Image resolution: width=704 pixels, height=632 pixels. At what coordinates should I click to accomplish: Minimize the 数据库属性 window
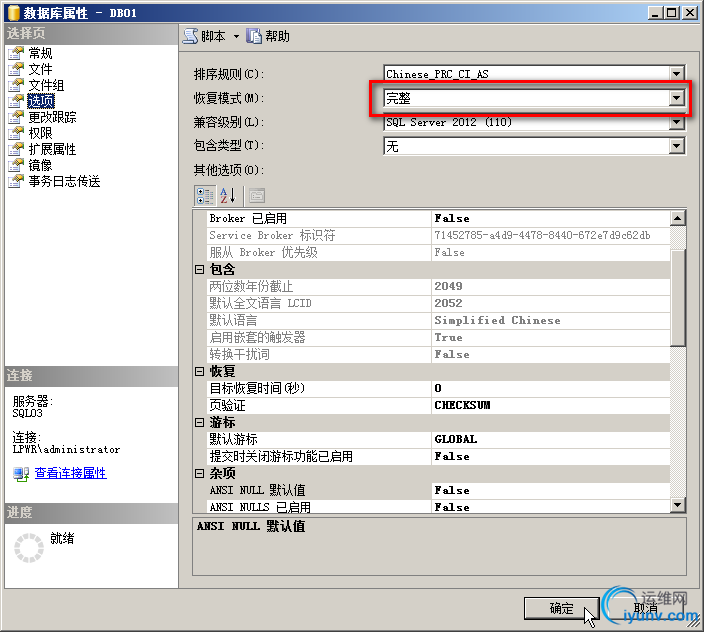[656, 13]
